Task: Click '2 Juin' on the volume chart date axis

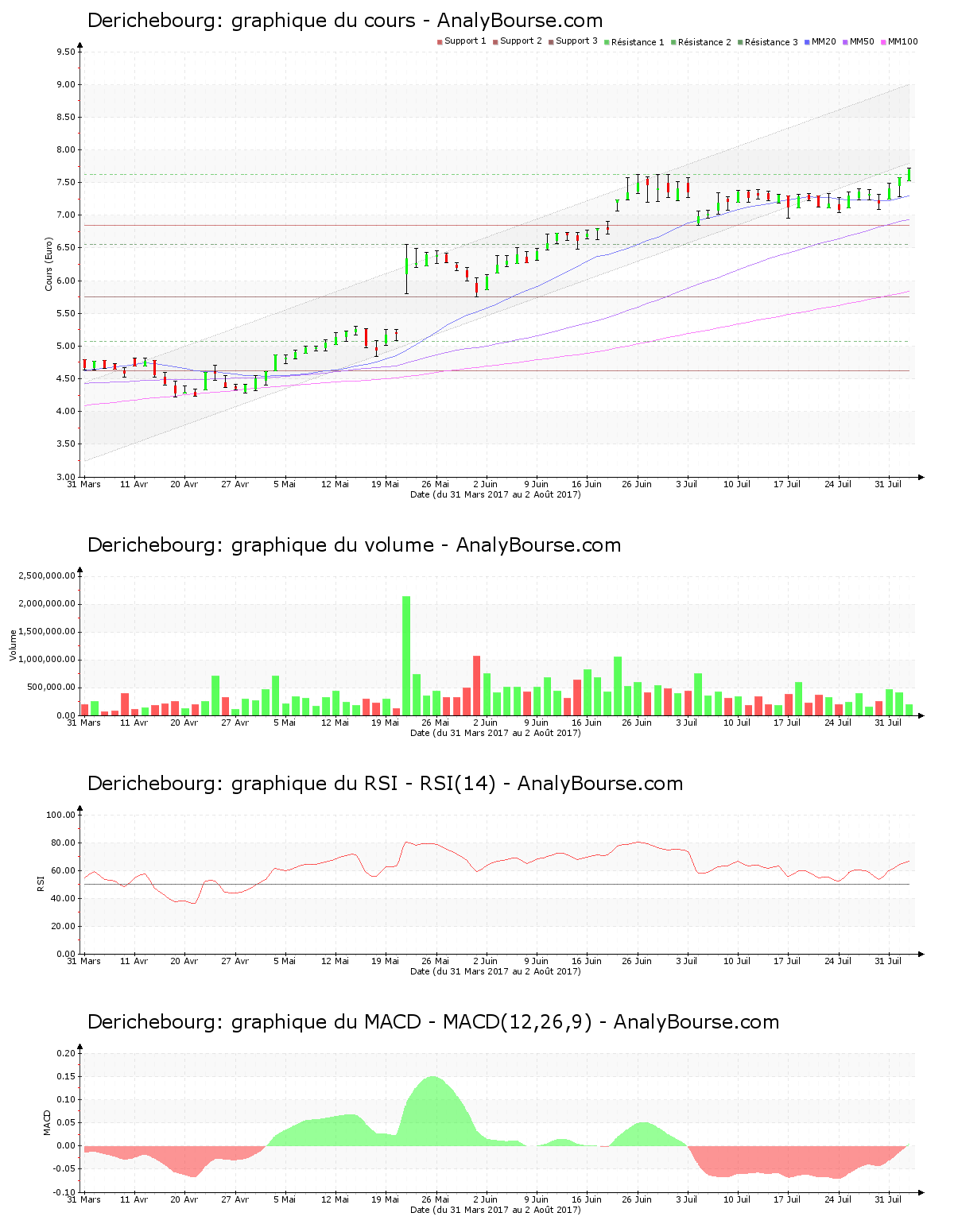Action: tap(486, 723)
